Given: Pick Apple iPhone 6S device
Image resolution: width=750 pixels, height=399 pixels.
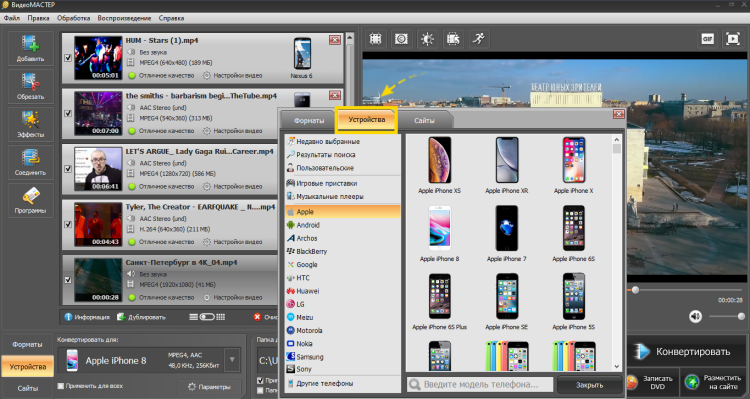Looking at the screenshot, I should pyautogui.click(x=574, y=233).
